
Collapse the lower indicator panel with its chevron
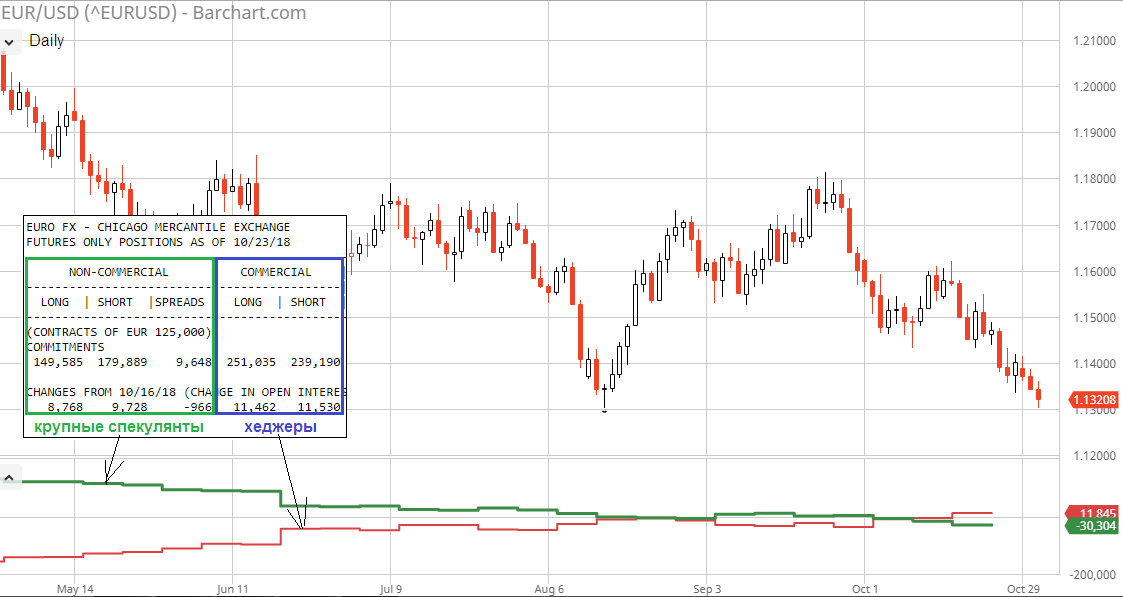[10, 479]
